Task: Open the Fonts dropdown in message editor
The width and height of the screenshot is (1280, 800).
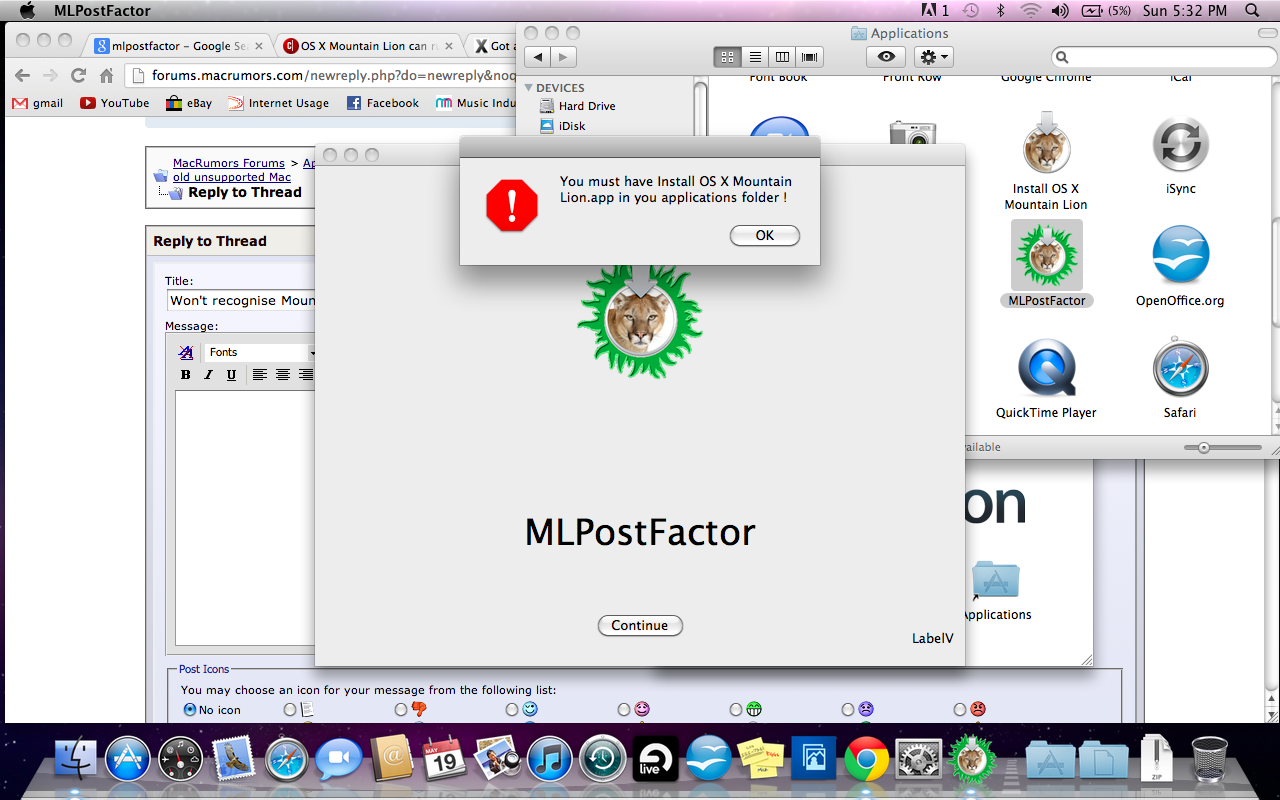Action: 260,352
